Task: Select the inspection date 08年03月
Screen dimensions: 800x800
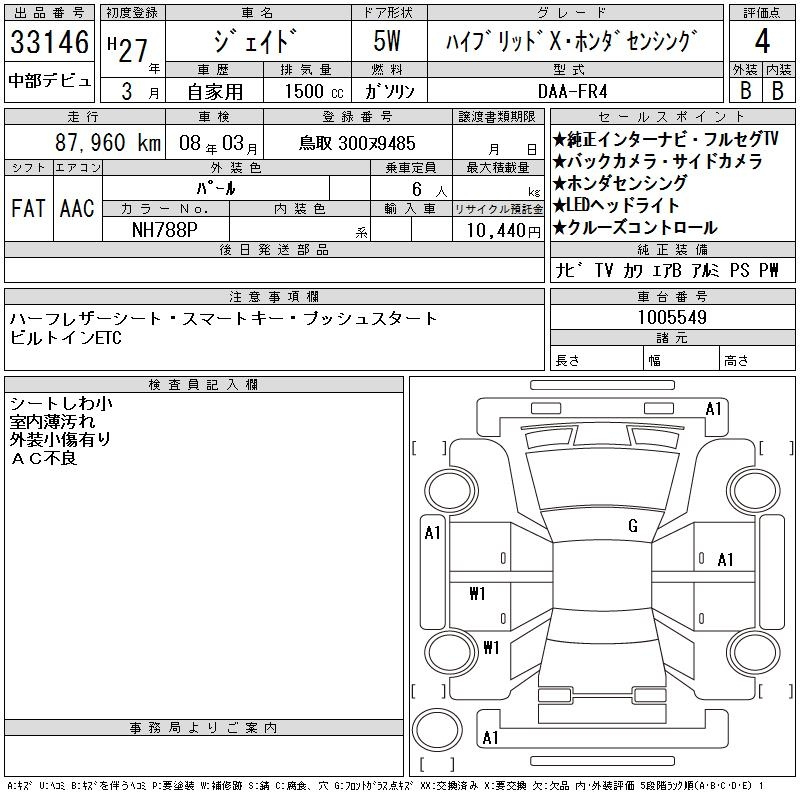Action: click(218, 143)
